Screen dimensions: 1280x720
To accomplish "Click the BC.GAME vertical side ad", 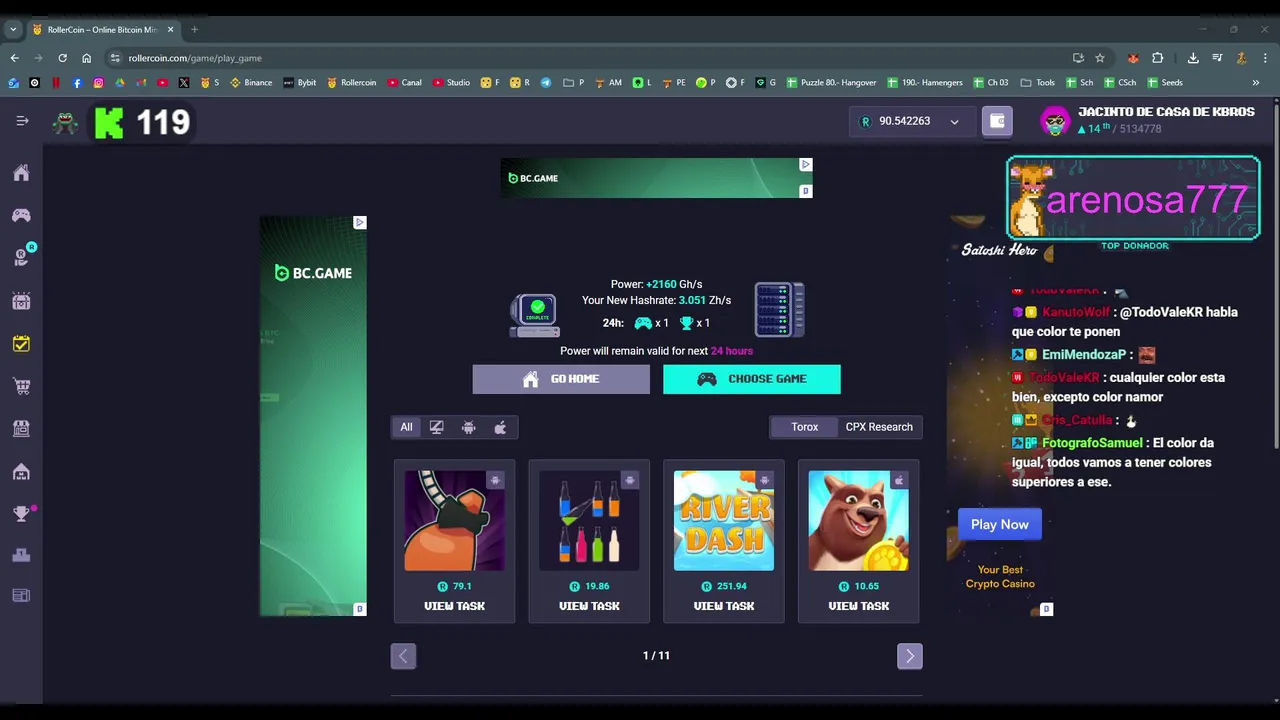I will pos(314,416).
